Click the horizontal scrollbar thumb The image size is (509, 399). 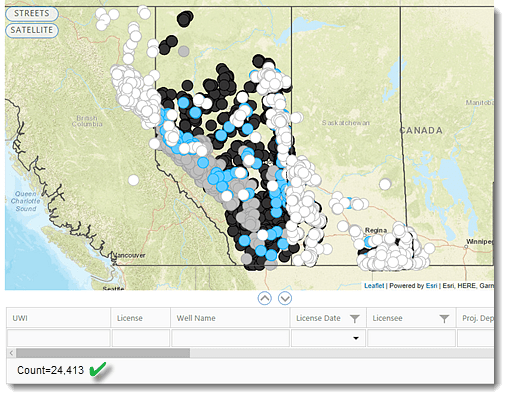103,353
